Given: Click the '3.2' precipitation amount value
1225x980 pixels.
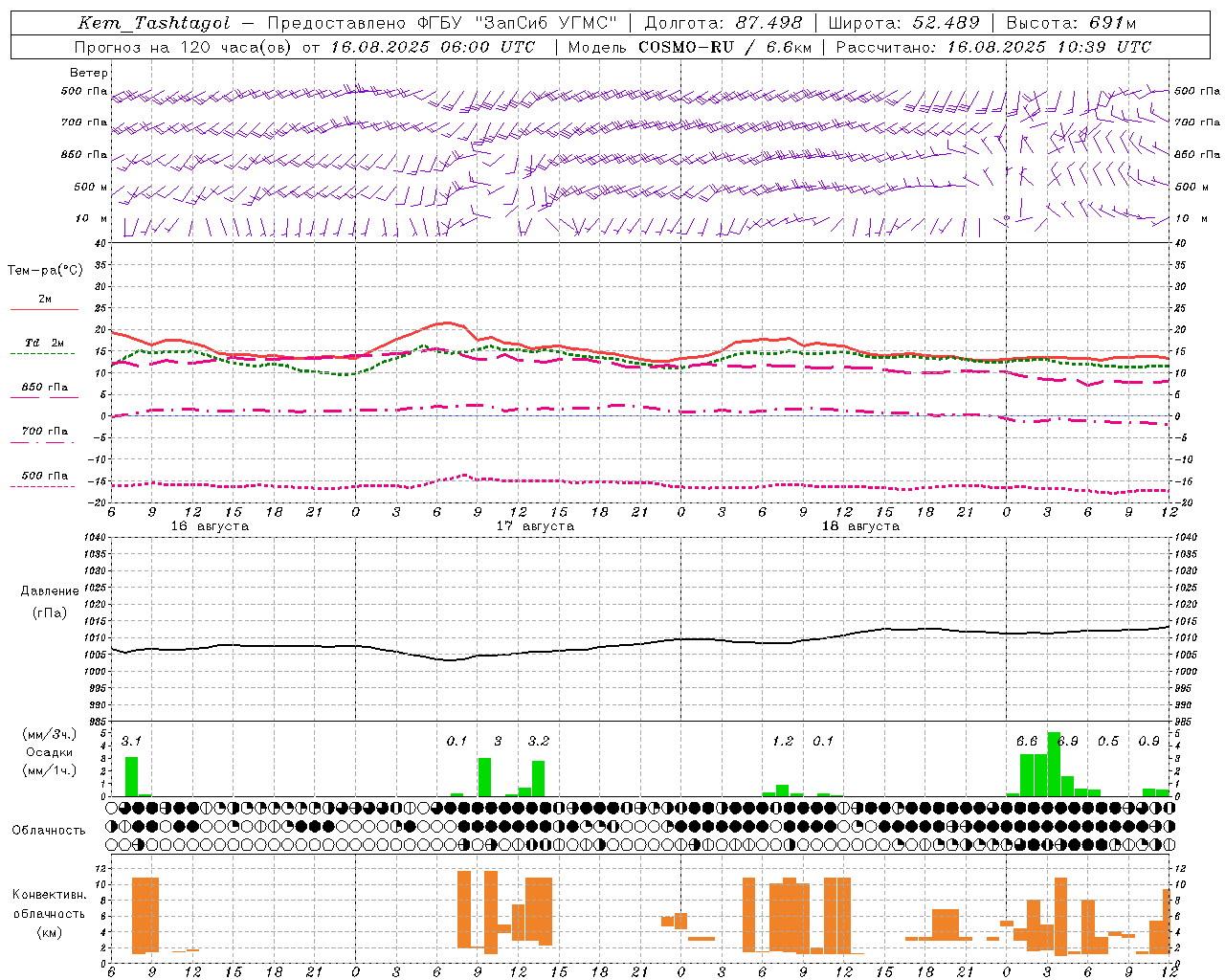Looking at the screenshot, I should [x=539, y=741].
